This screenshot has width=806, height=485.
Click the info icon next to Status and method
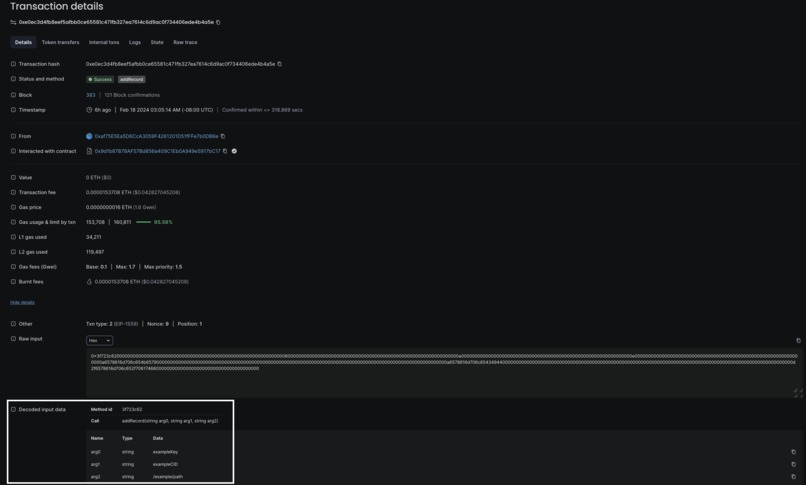(x=13, y=79)
